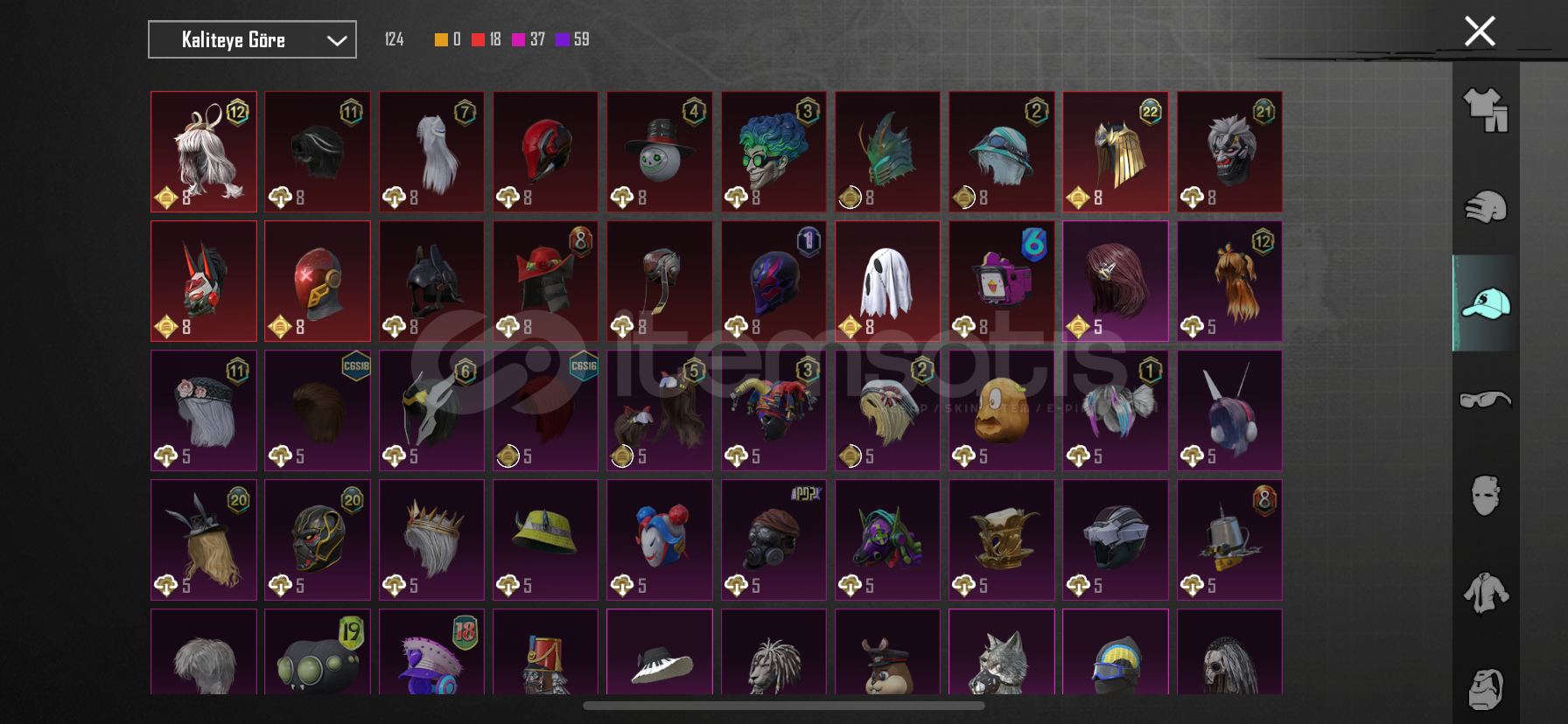Open the outfits category t-shirt icon
The image size is (1568, 724).
(x=1486, y=110)
